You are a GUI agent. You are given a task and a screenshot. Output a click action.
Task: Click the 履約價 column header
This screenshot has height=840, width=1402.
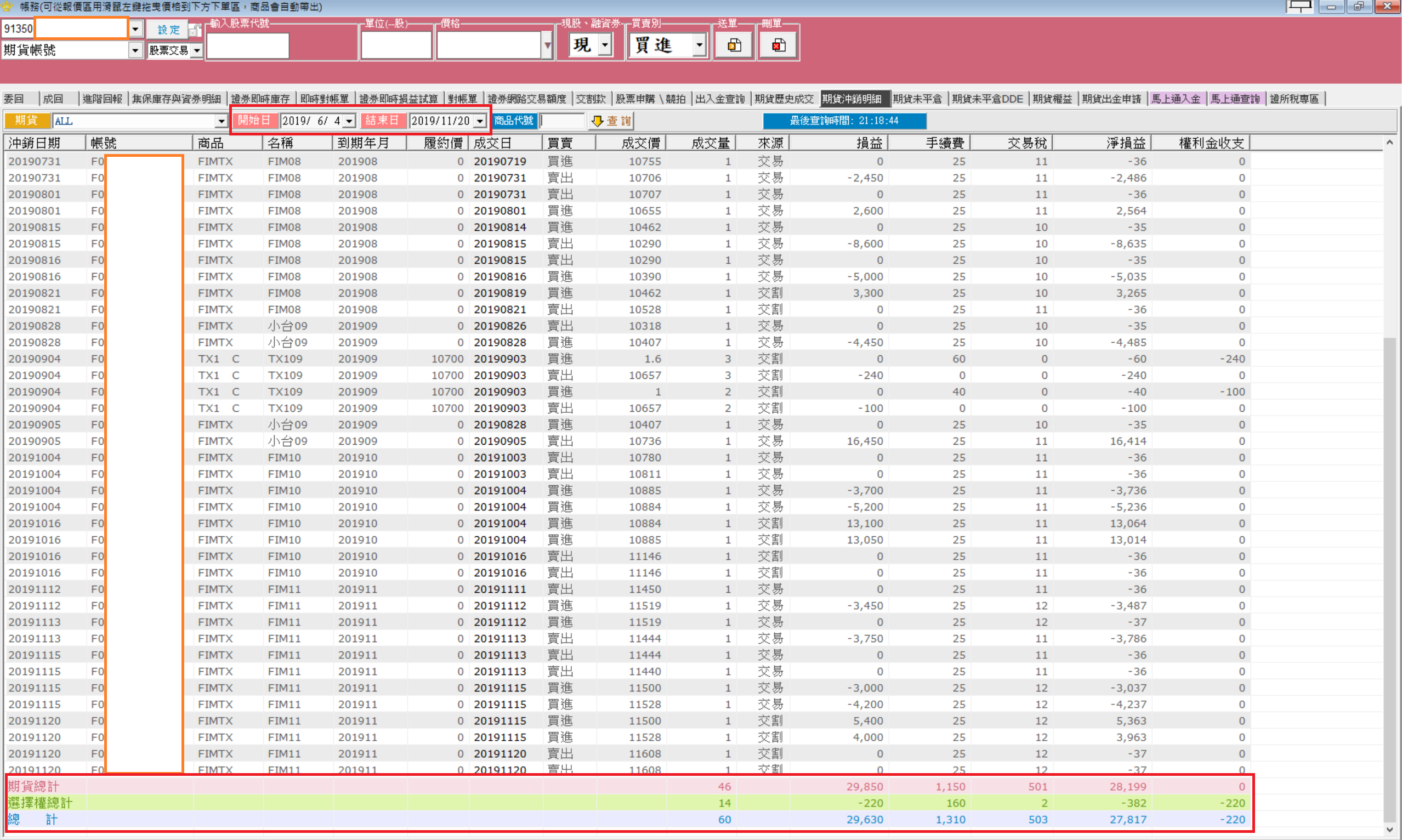tap(438, 143)
